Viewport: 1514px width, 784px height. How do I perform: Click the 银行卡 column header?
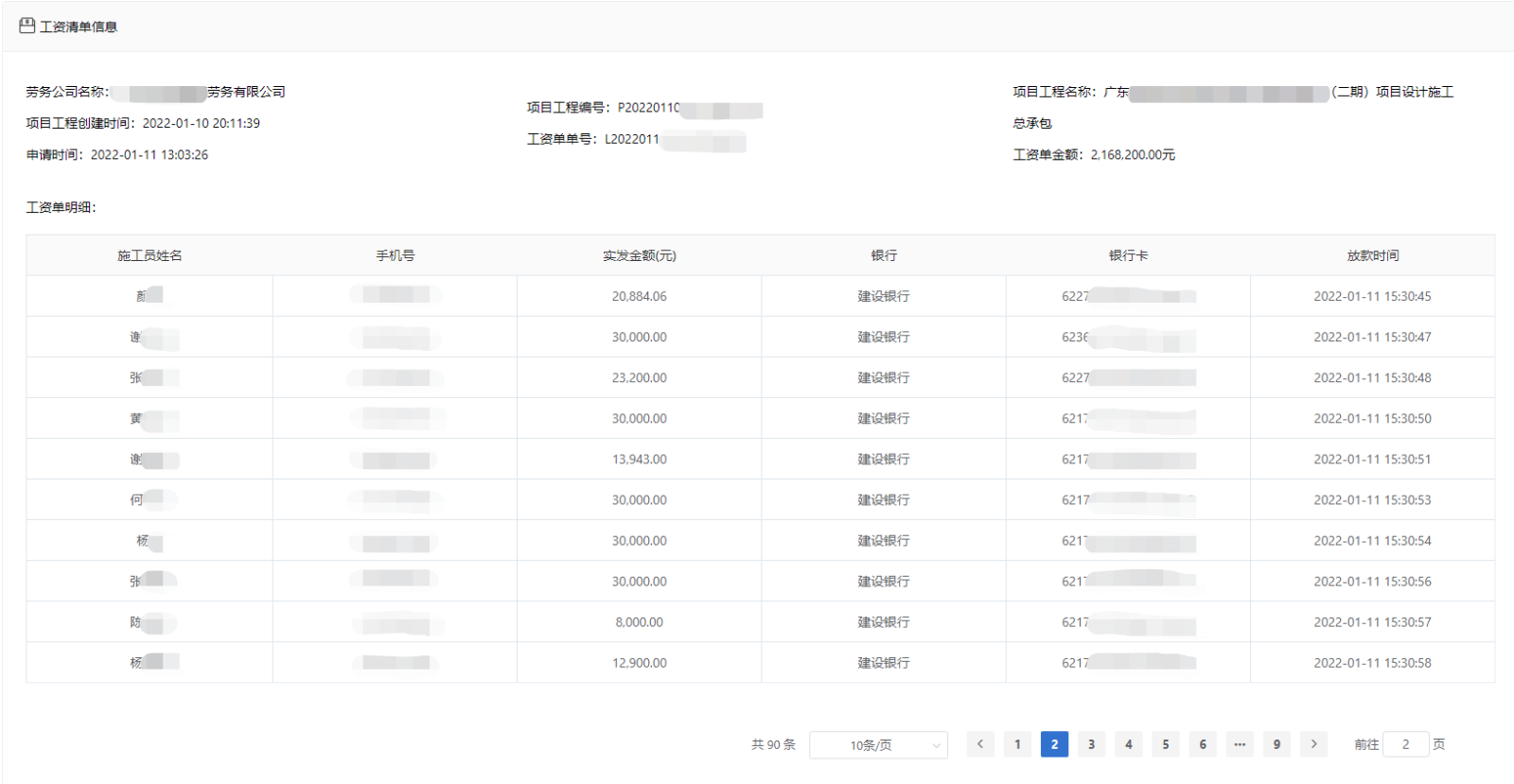(x=1128, y=255)
